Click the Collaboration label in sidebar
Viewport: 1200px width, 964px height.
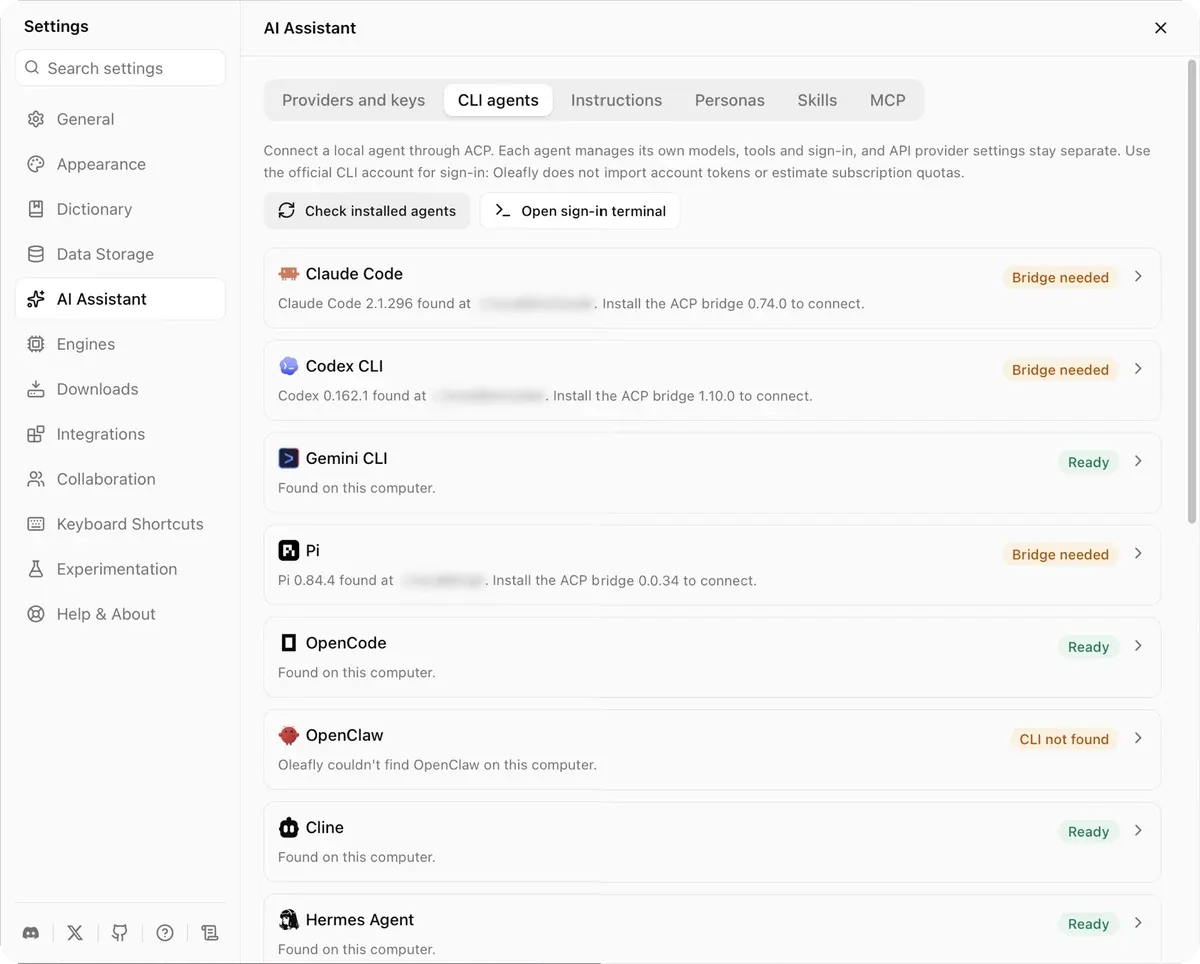coord(106,479)
